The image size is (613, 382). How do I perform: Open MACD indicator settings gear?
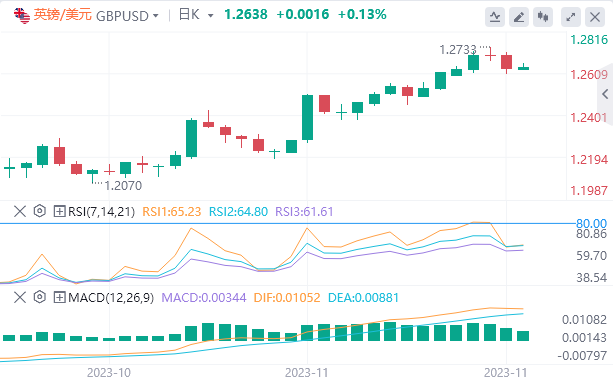pyautogui.click(x=39, y=298)
